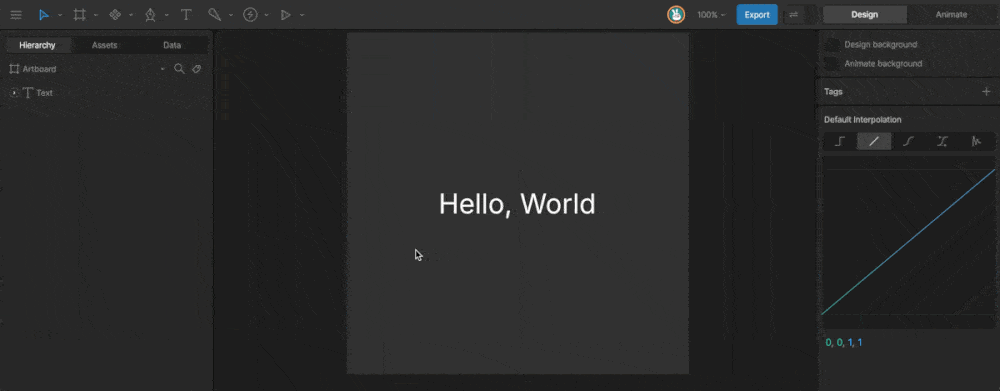This screenshot has width=1000, height=391.
Task: Choose Cubic interpolation curve icon
Action: pyautogui.click(x=908, y=141)
